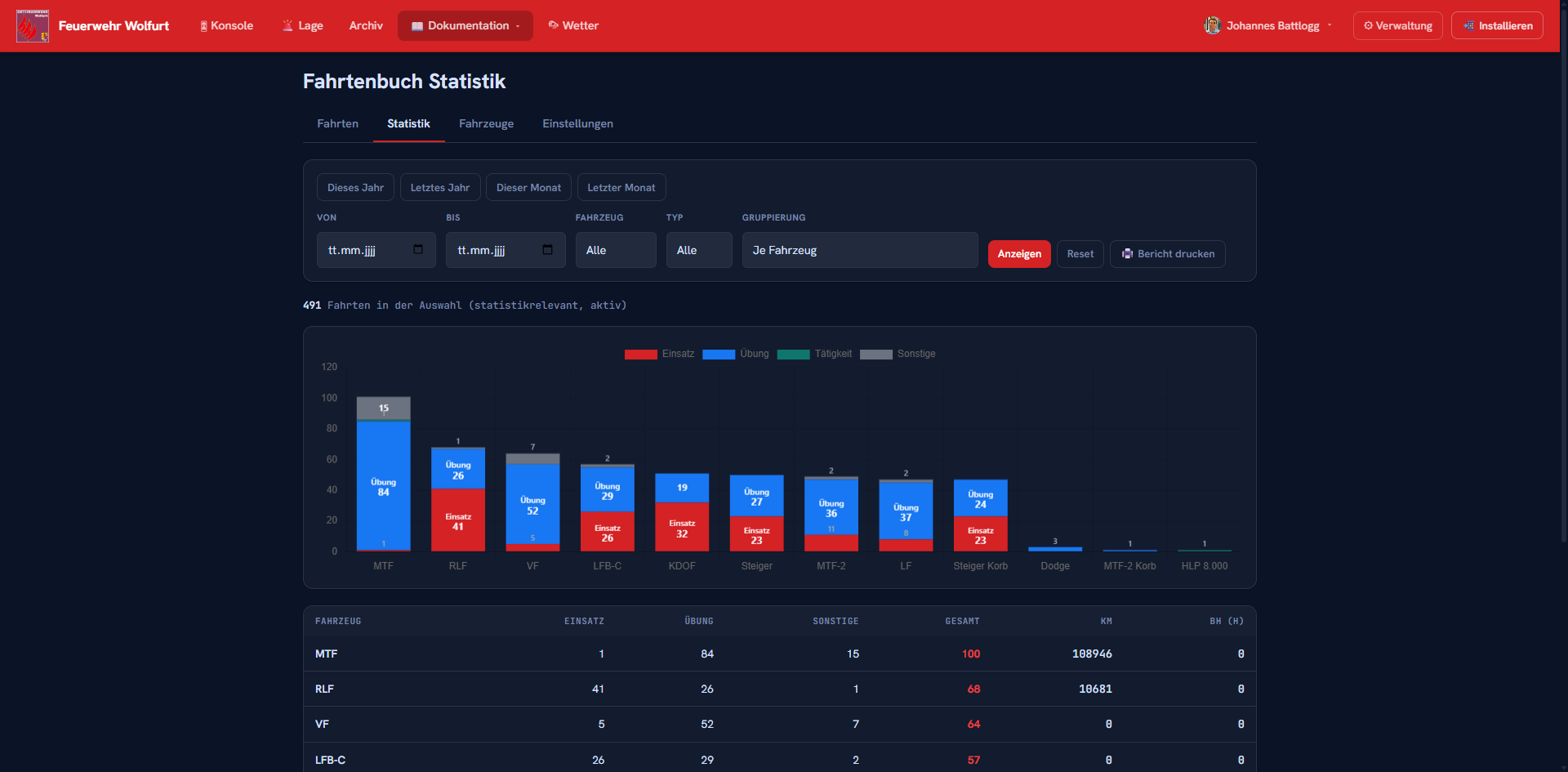Select the Letztes Jahr quick filter

point(440,187)
